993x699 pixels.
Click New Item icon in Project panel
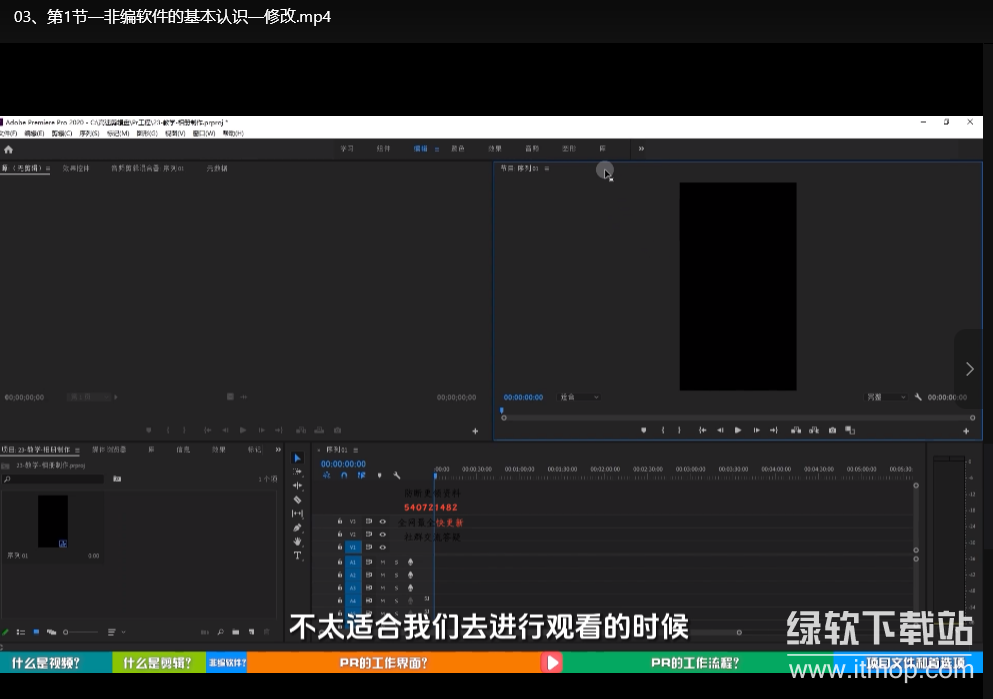pos(251,632)
